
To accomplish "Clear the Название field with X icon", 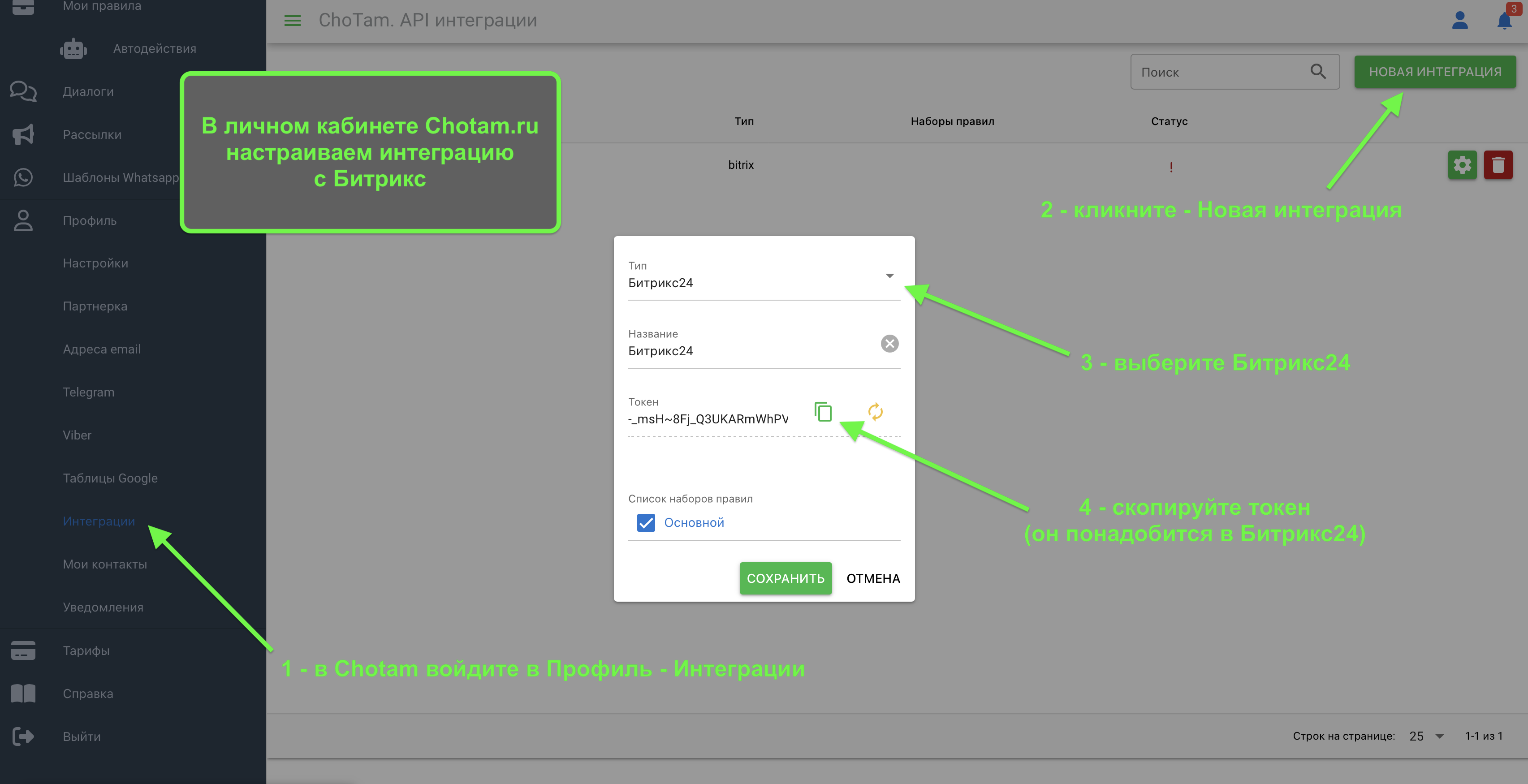I will [889, 343].
